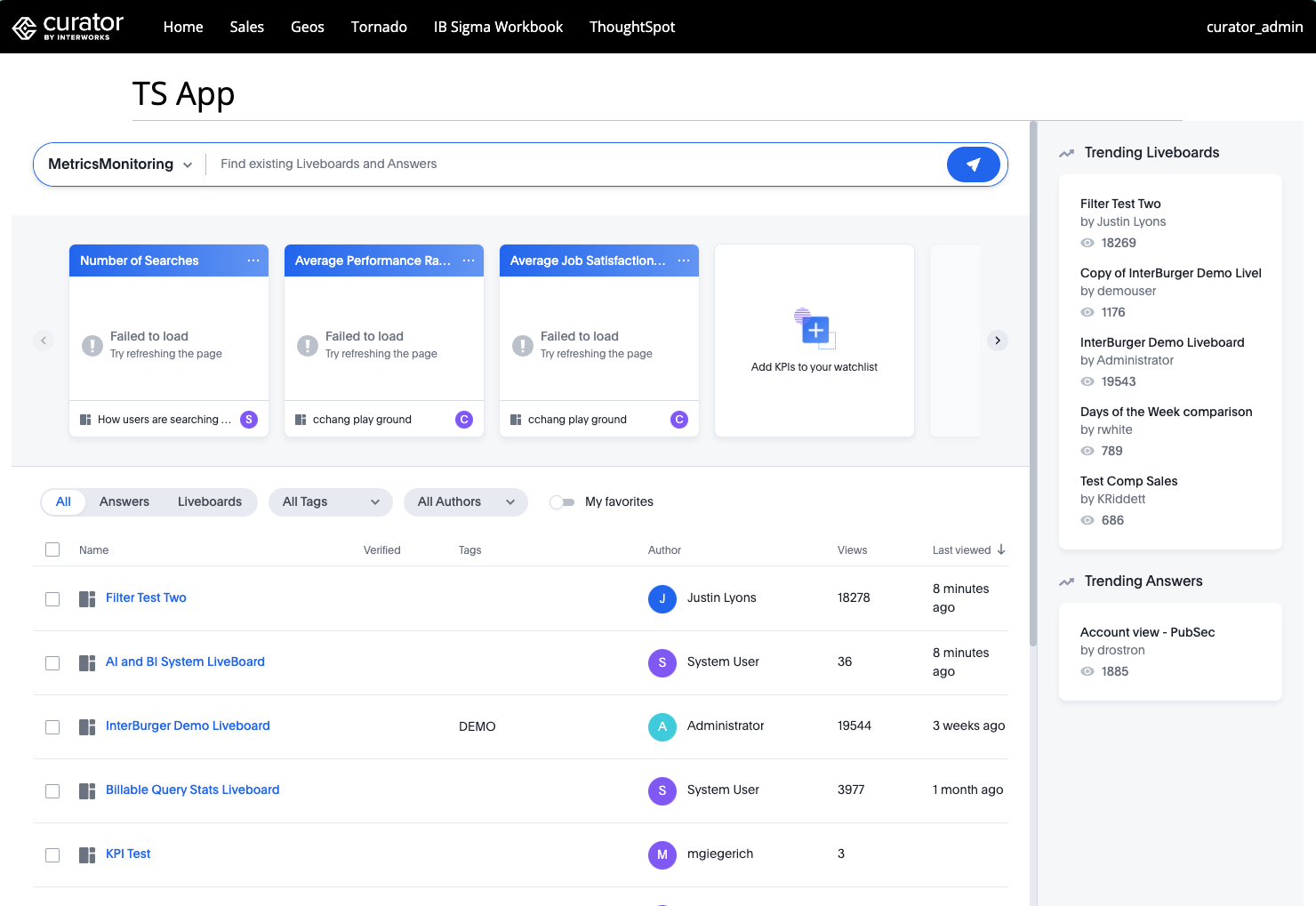
Task: Open AI and BI System LiveBoard link
Action: pyautogui.click(x=185, y=661)
